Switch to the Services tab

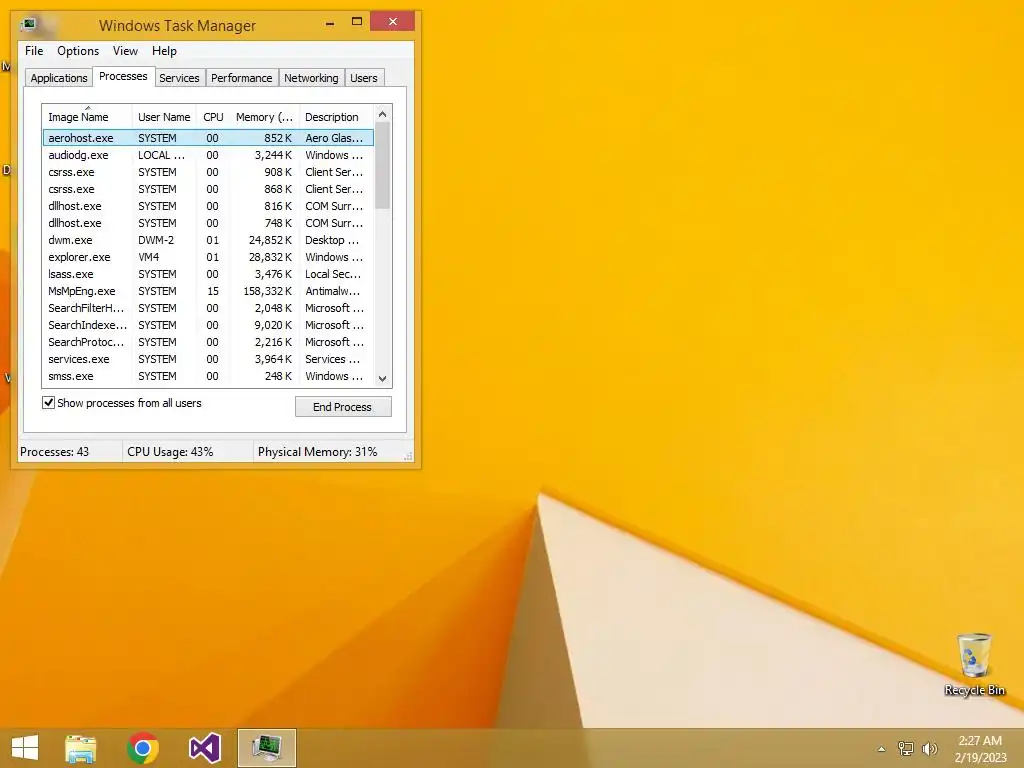point(179,78)
